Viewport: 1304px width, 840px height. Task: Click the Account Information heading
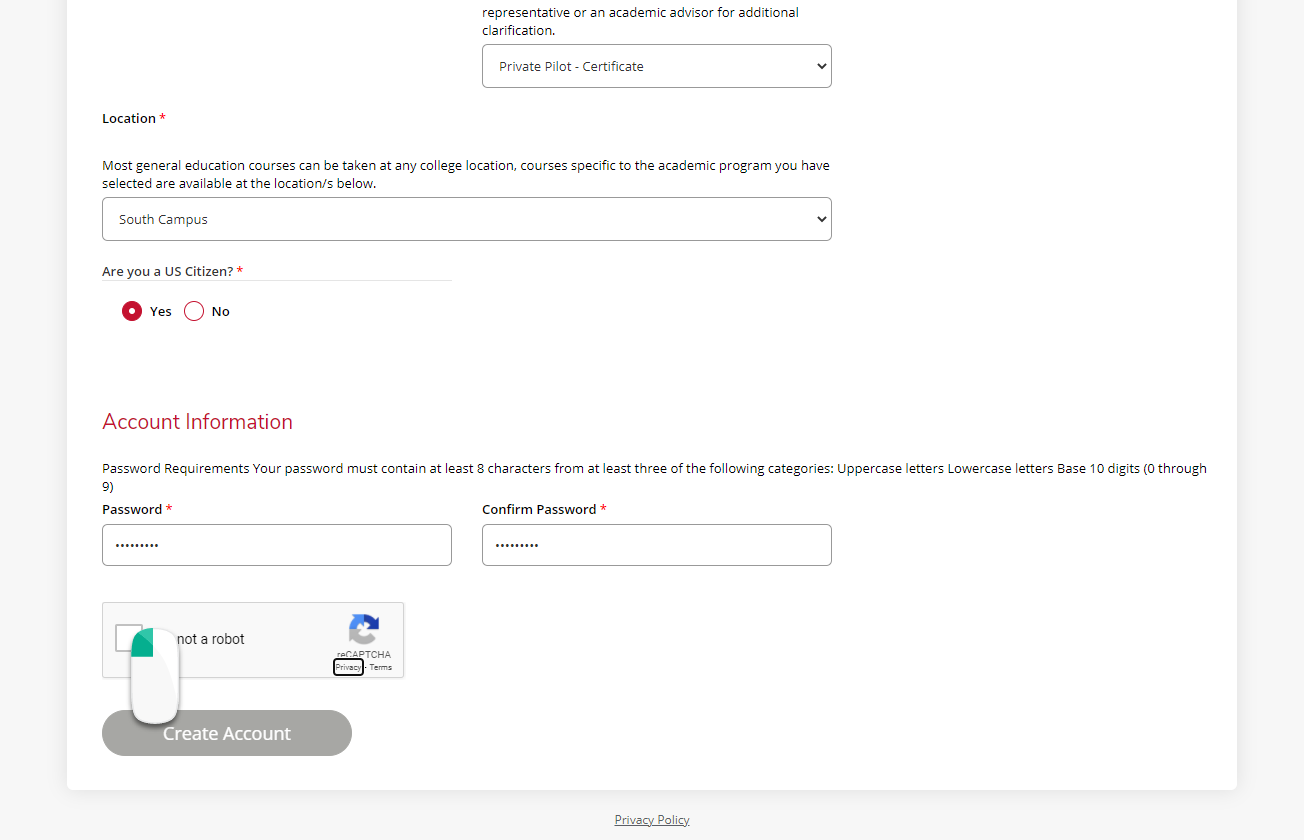(x=197, y=421)
